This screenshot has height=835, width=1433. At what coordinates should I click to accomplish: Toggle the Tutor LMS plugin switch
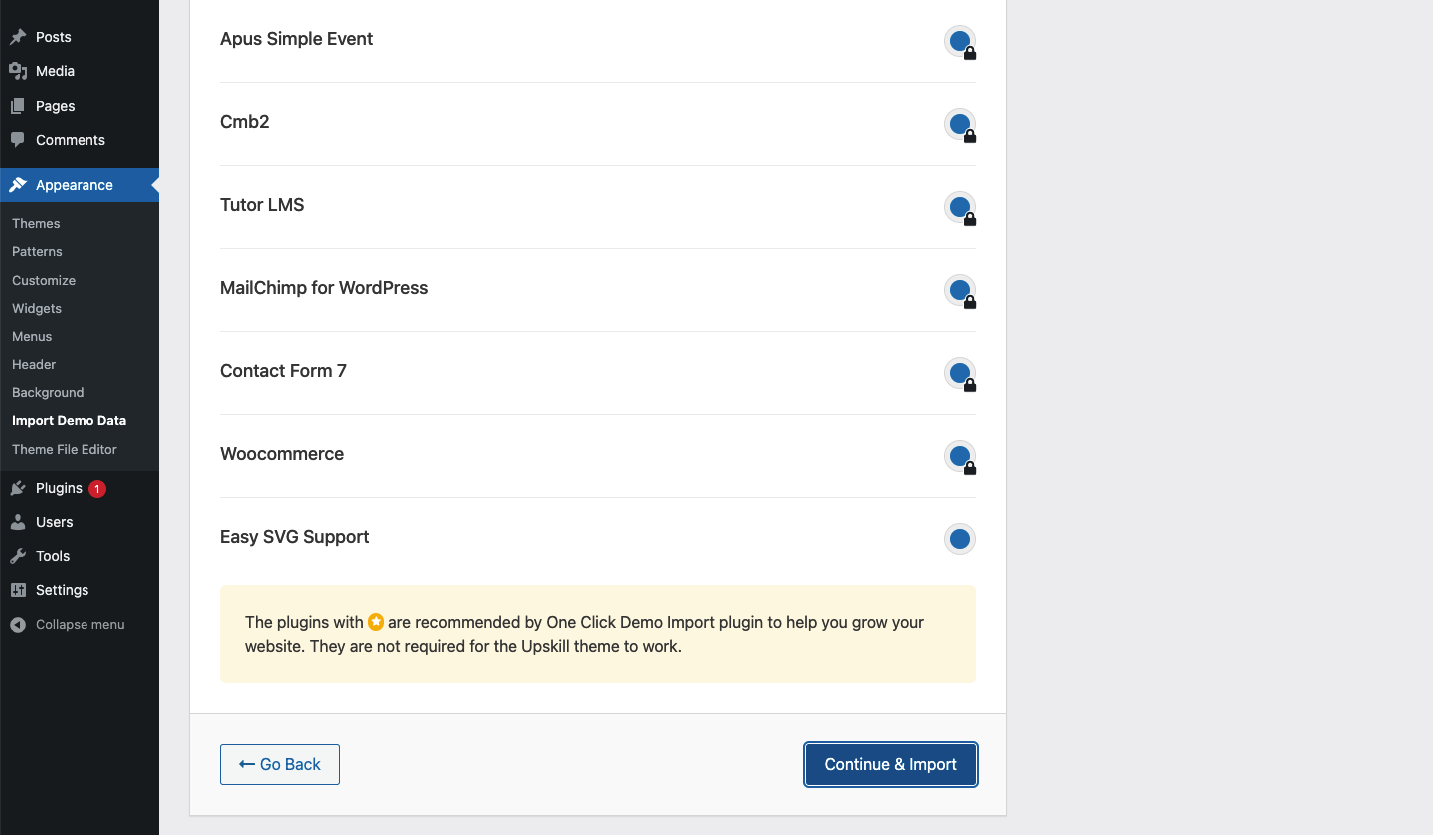959,207
